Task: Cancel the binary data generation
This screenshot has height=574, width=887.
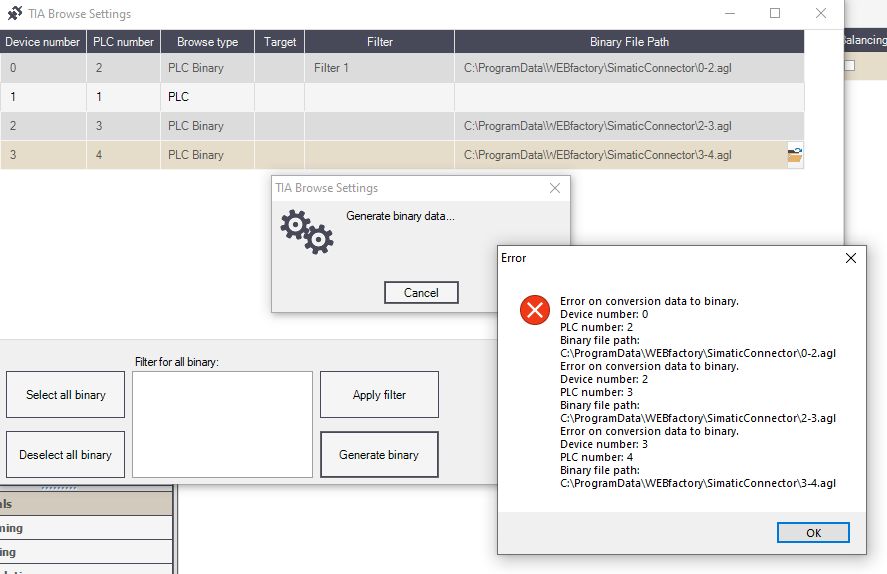Action: [x=421, y=292]
